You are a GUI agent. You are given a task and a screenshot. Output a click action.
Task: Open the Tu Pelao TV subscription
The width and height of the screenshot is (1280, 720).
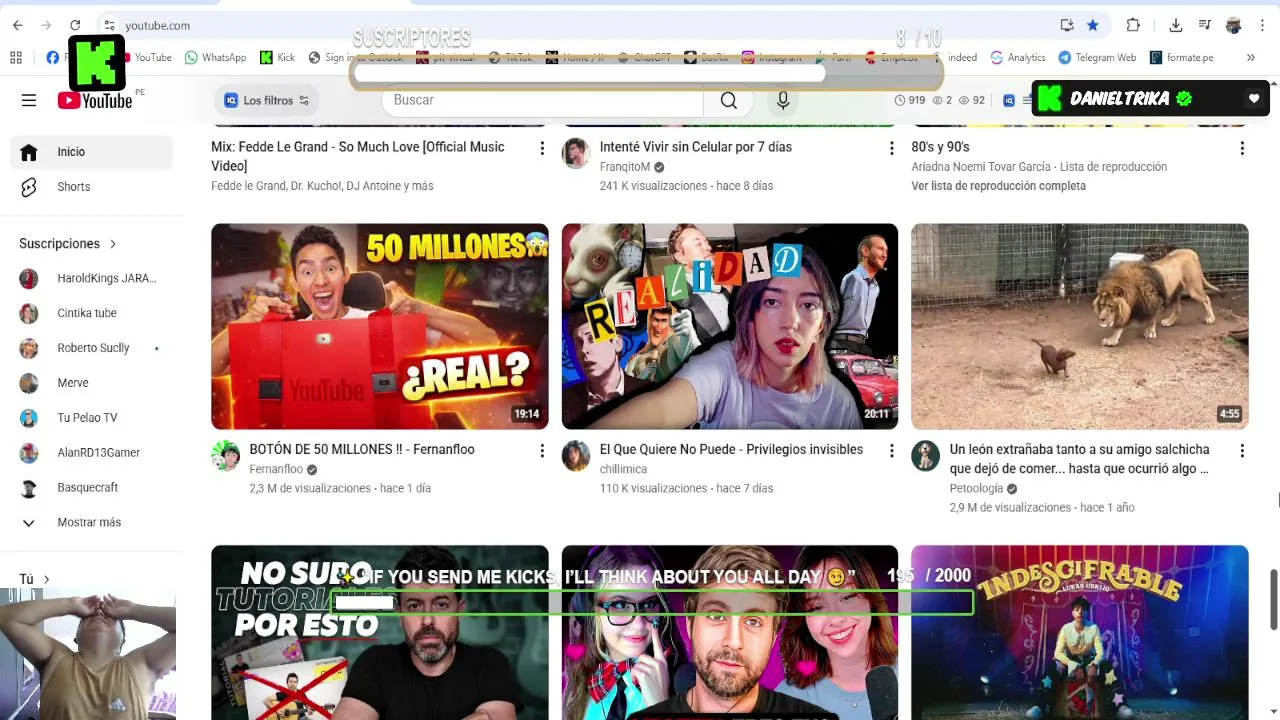click(92, 418)
